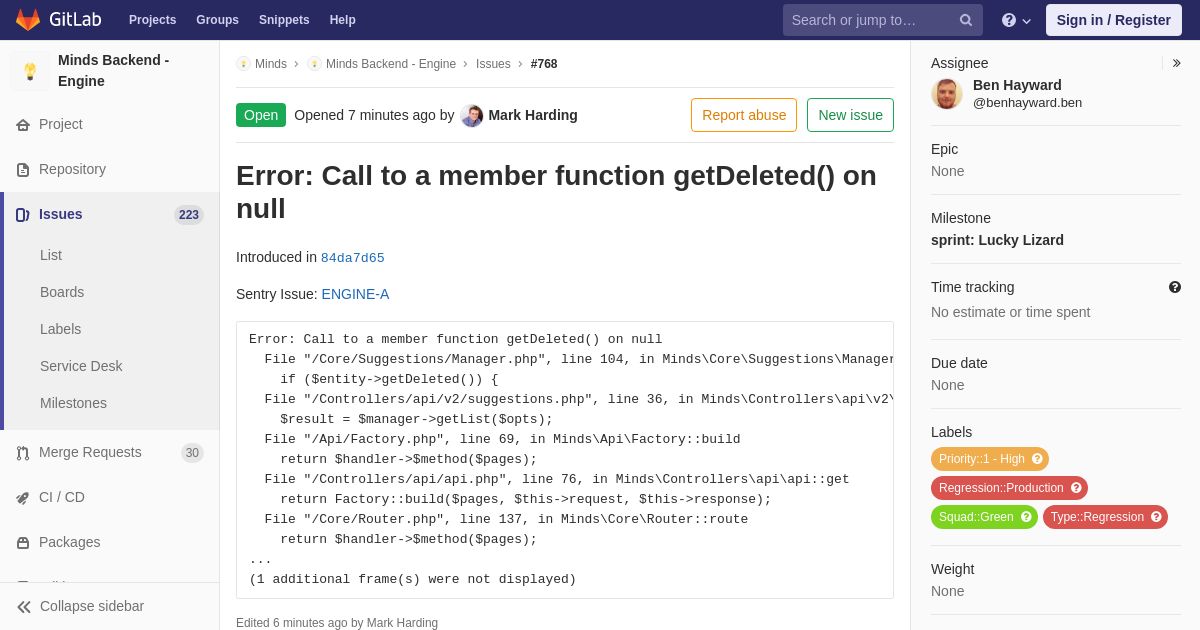Open the Projects menu in top bar
Screen dimensions: 1200x630
click(152, 20)
